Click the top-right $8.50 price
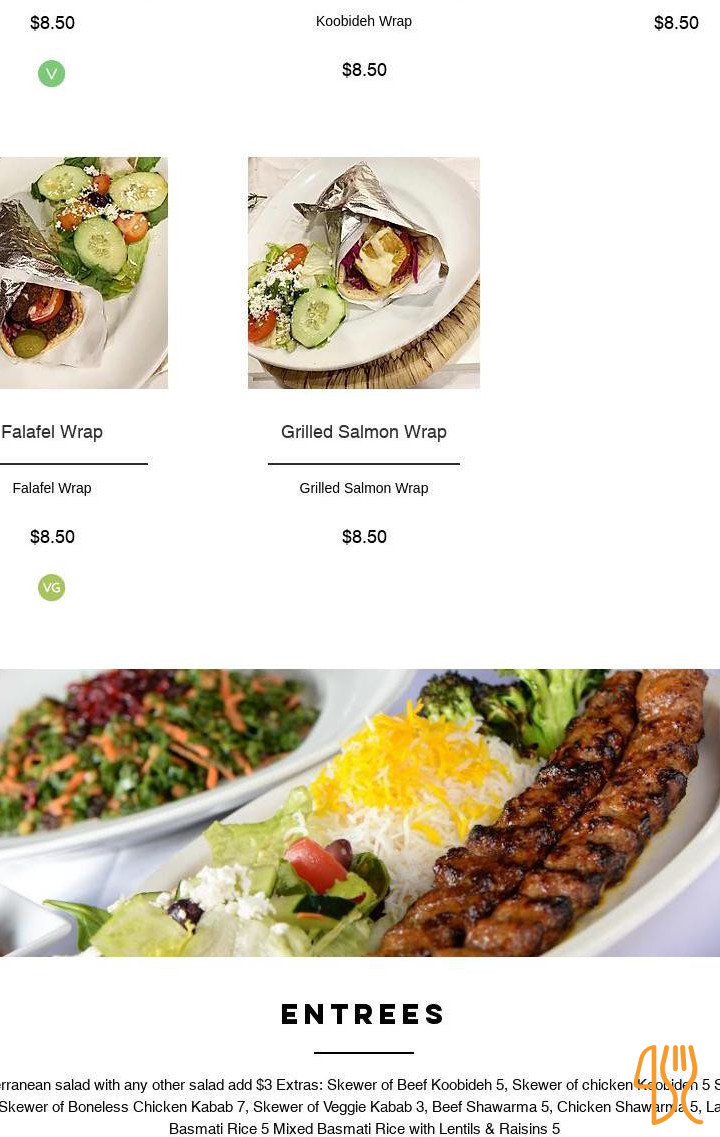The height and width of the screenshot is (1137, 720). pos(676,22)
